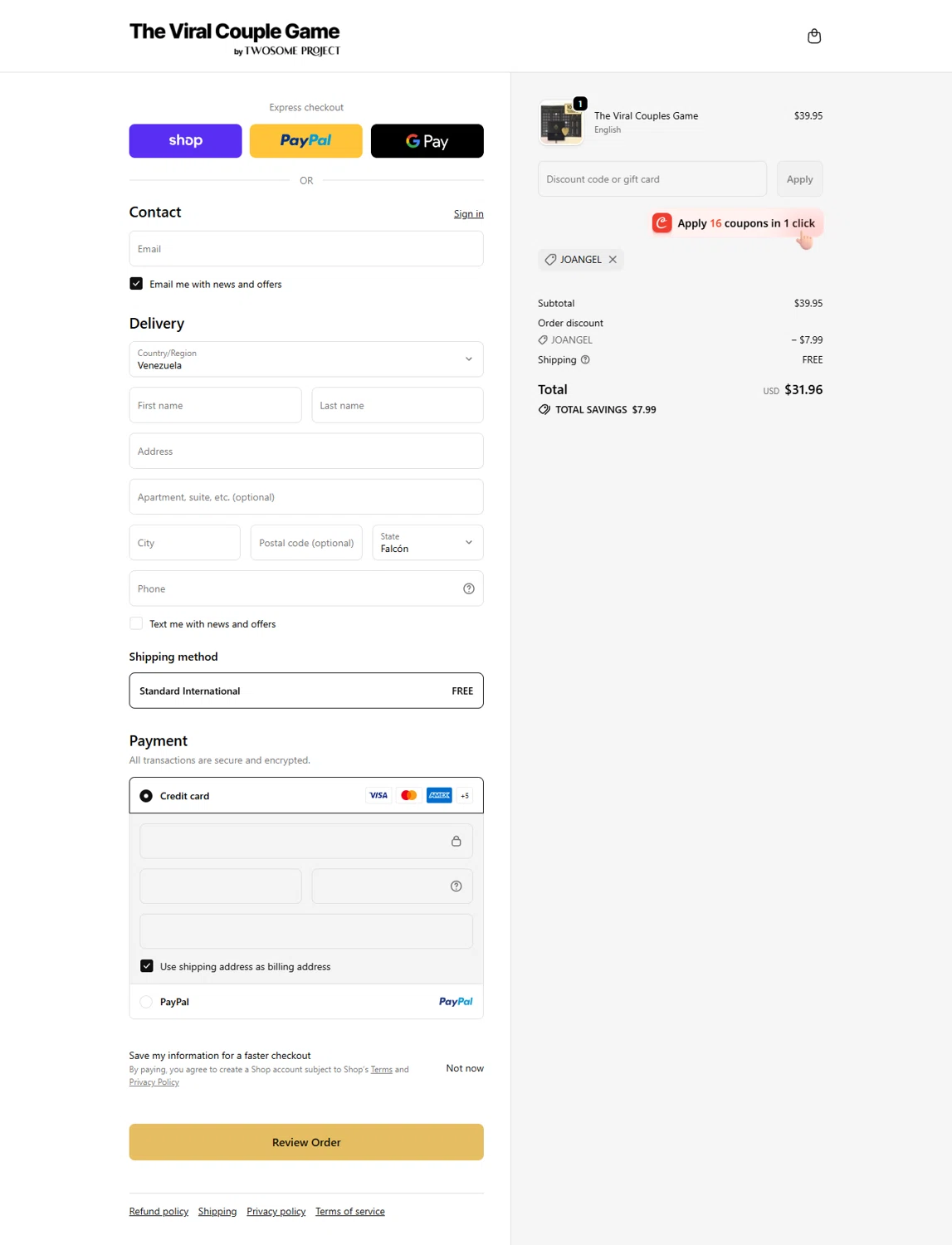Focus the Apartment, suite, etc. field
This screenshot has height=1245, width=952.
point(306,497)
